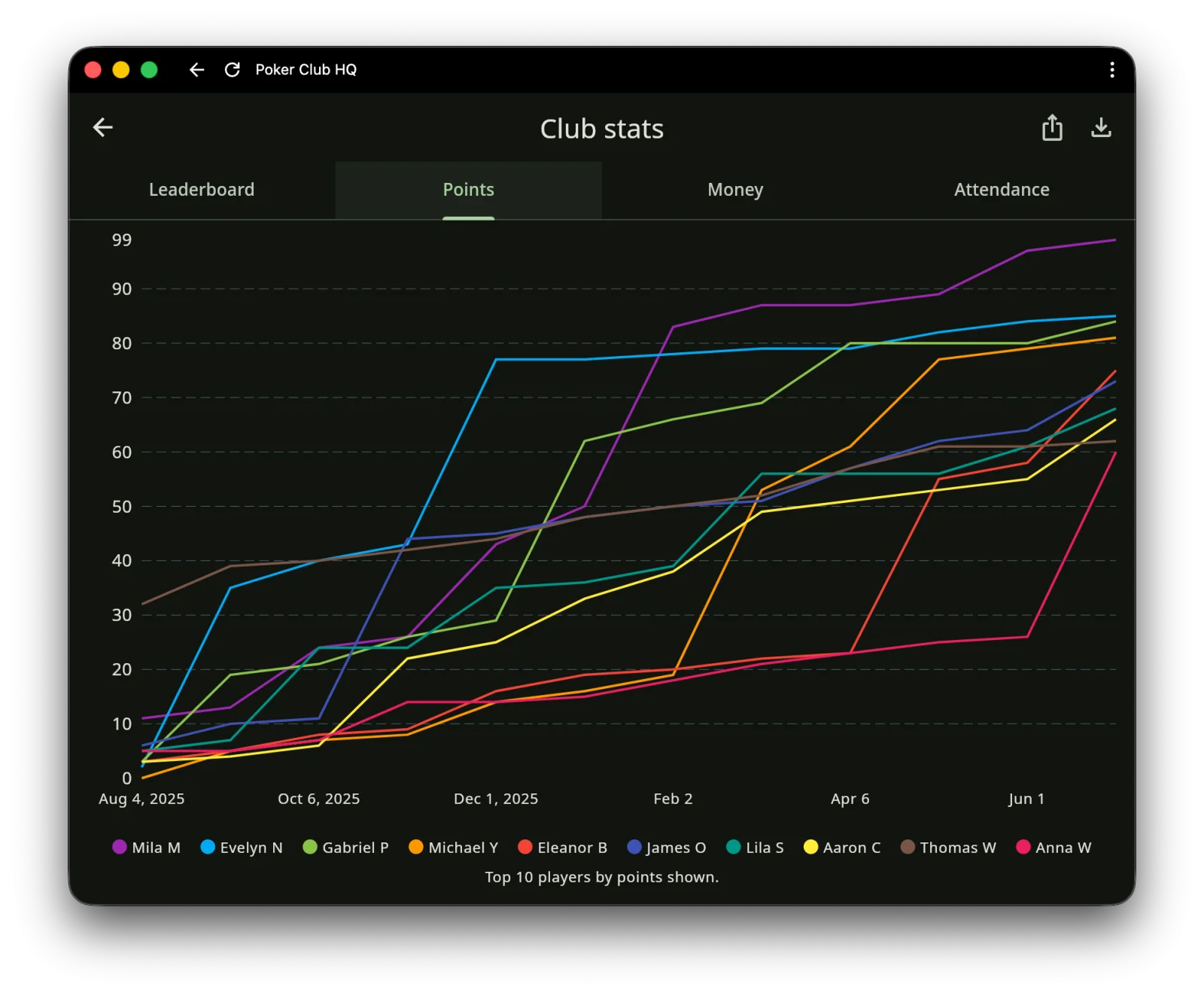Click the yellow minimize window button
The image size is (1204, 996).
(x=120, y=70)
